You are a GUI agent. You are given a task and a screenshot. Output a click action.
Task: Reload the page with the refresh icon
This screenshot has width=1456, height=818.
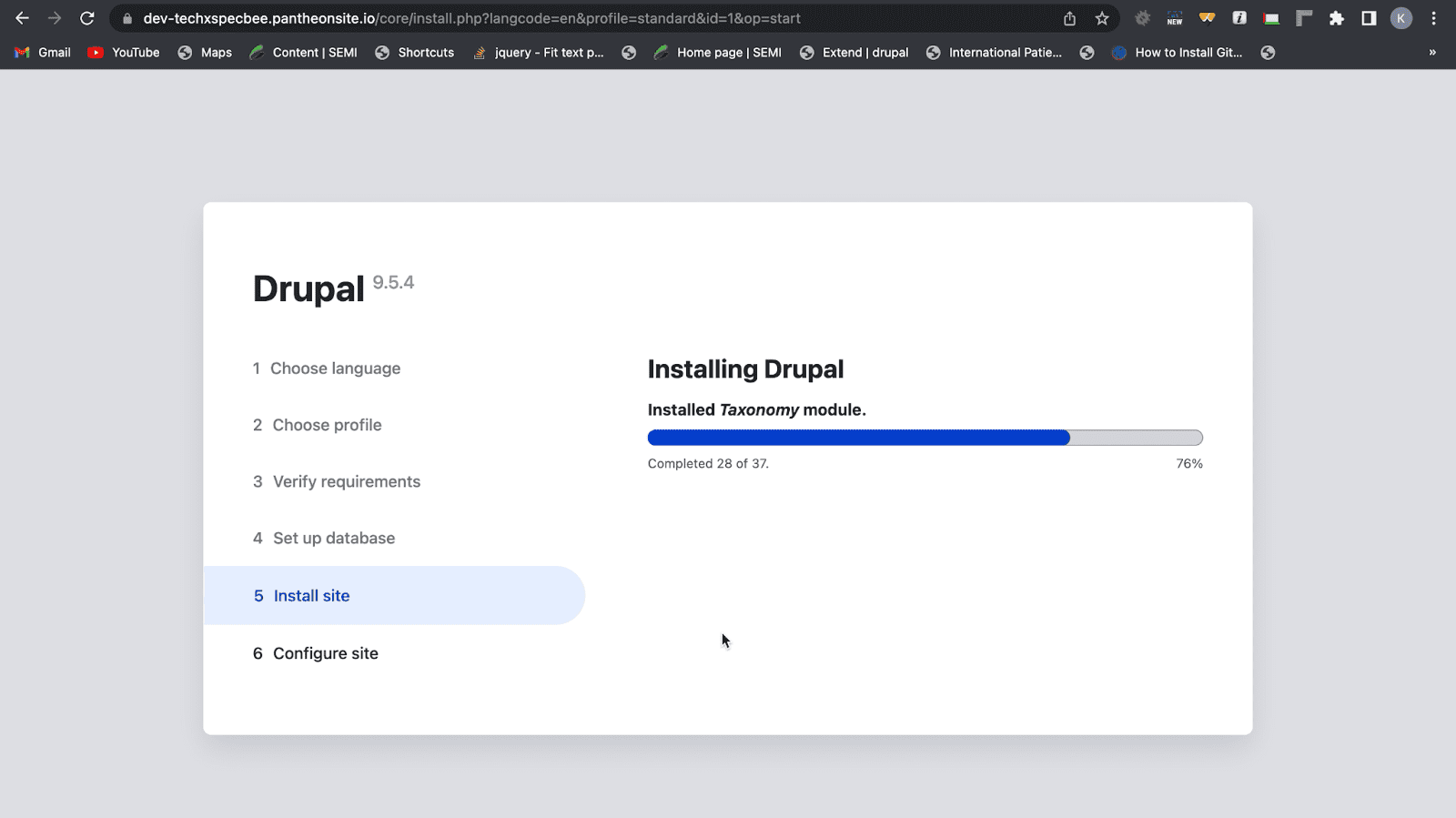click(87, 18)
